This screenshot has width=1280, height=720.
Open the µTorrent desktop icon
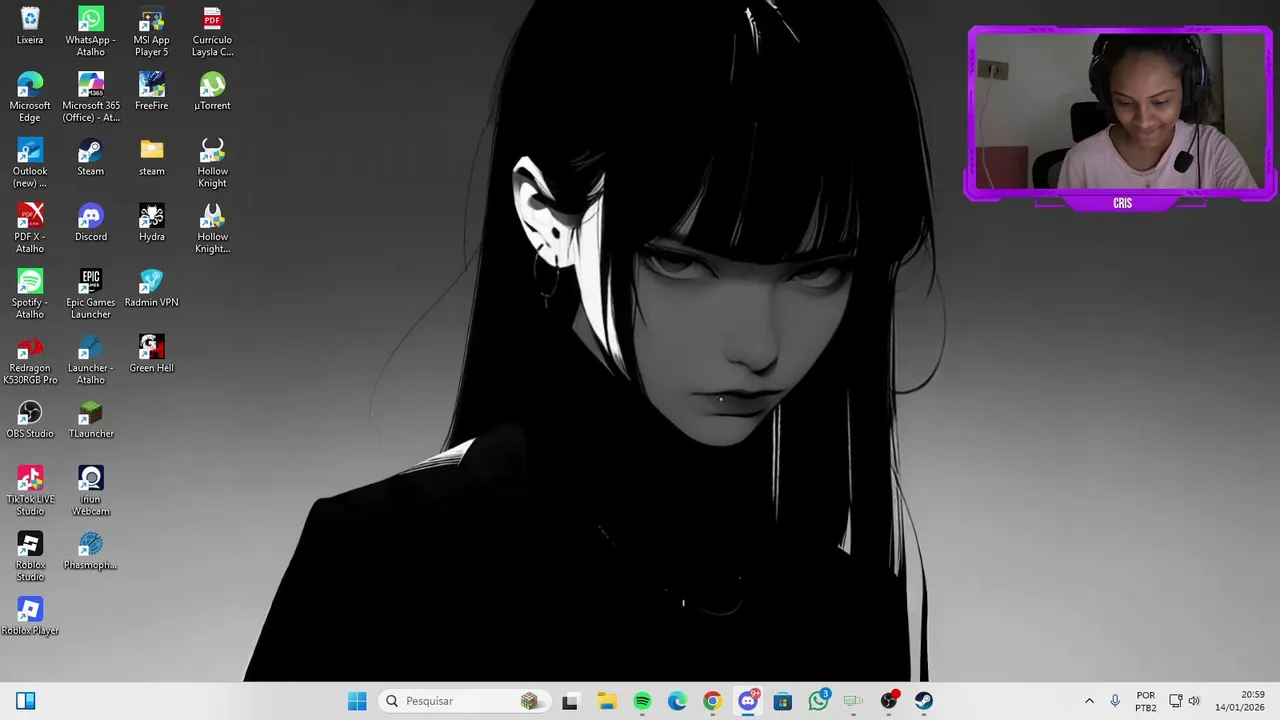212,91
